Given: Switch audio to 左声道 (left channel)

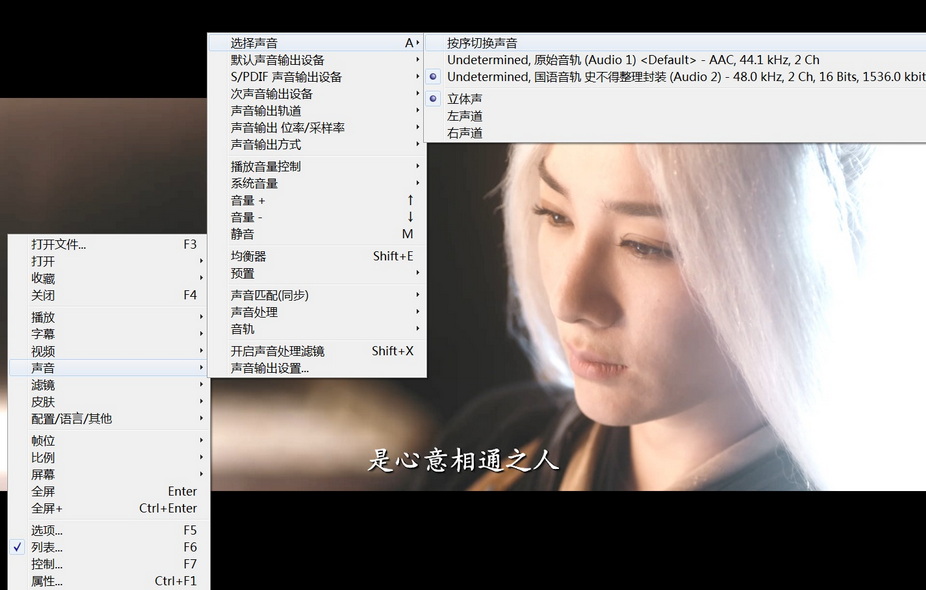Looking at the screenshot, I should point(466,114).
